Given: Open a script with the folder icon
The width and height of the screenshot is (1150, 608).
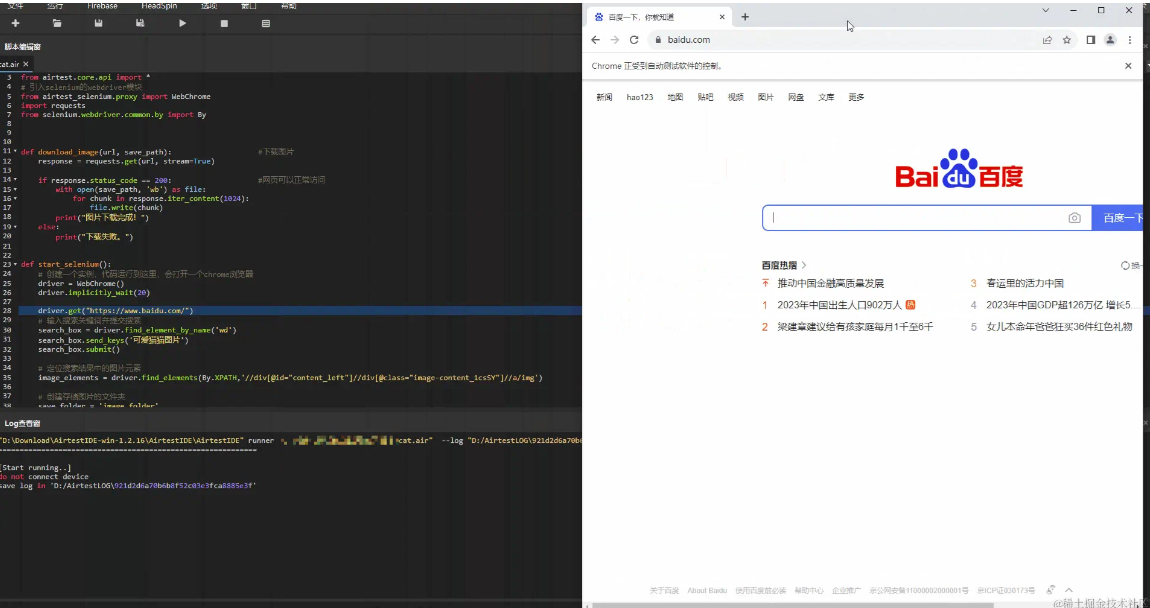Looking at the screenshot, I should 56,23.
